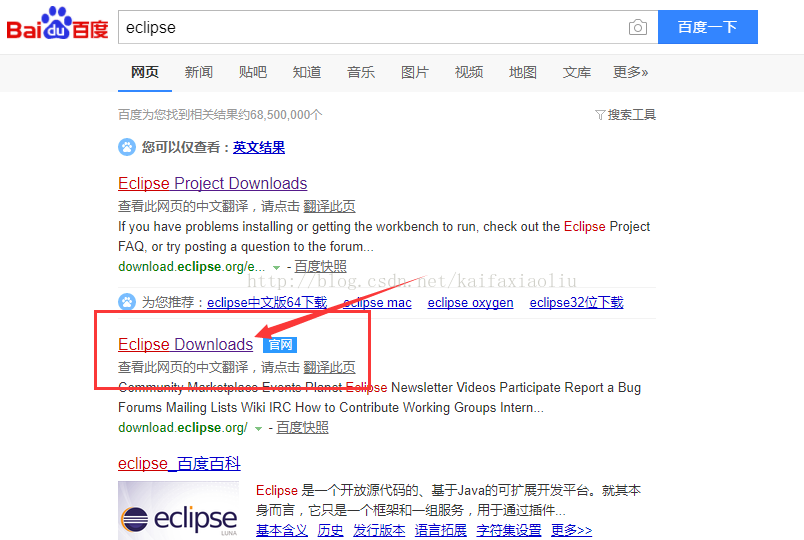Switch to the 贴吧 tab

[x=253, y=72]
